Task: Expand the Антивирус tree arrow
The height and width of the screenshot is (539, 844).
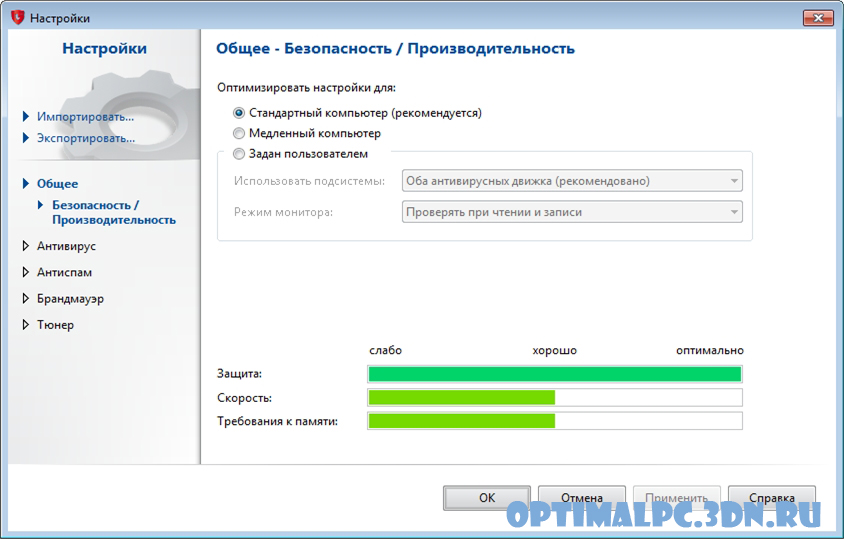Action: [x=25, y=246]
